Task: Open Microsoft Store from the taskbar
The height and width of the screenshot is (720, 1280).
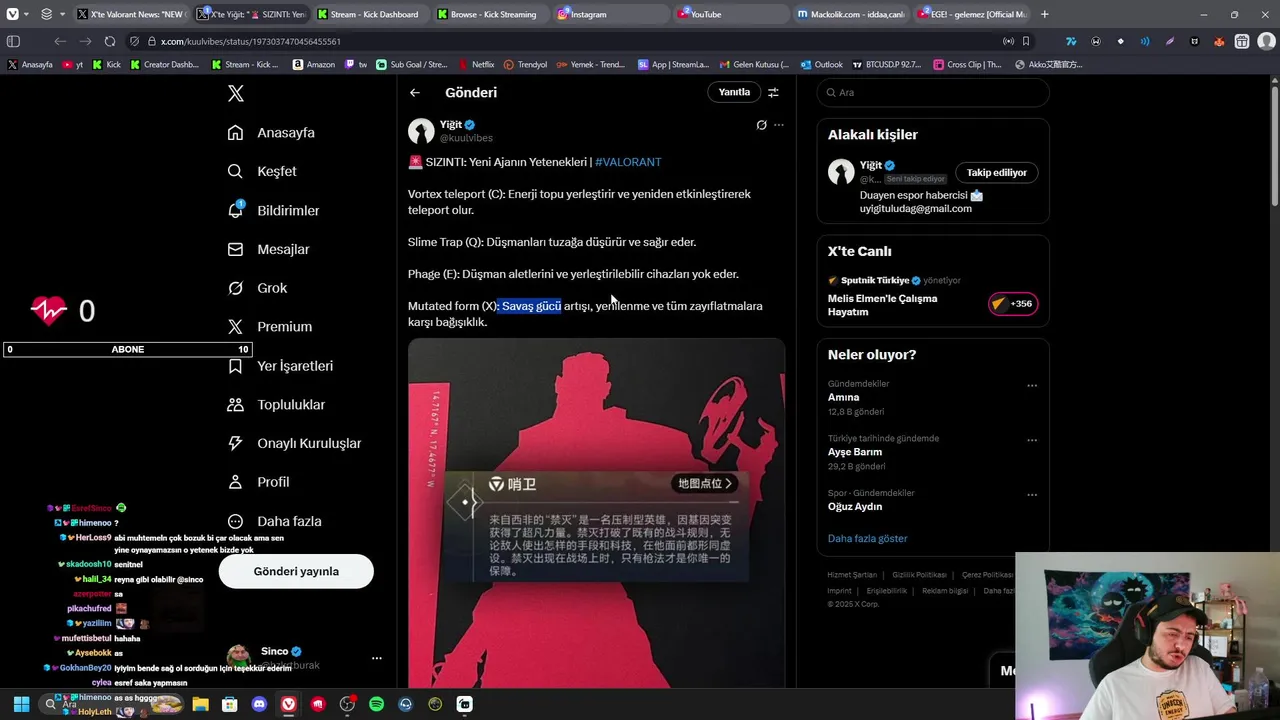Action: tap(229, 704)
